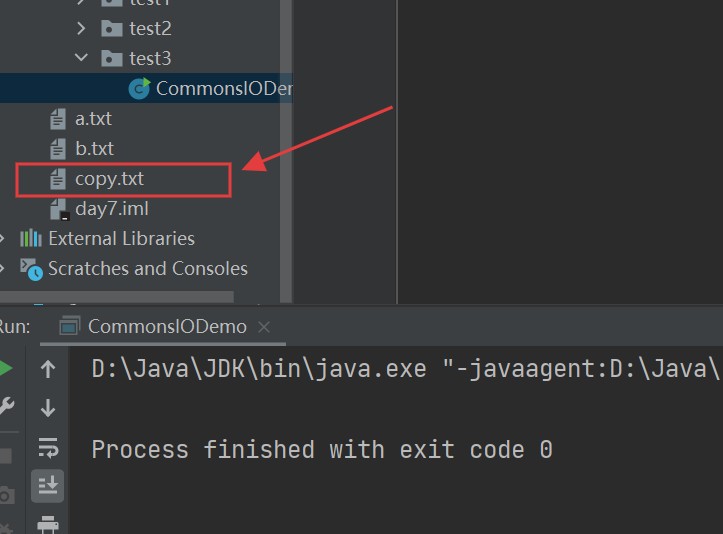Close the CommonsIODemo run tab
723x534 pixels.
pyautogui.click(x=265, y=327)
